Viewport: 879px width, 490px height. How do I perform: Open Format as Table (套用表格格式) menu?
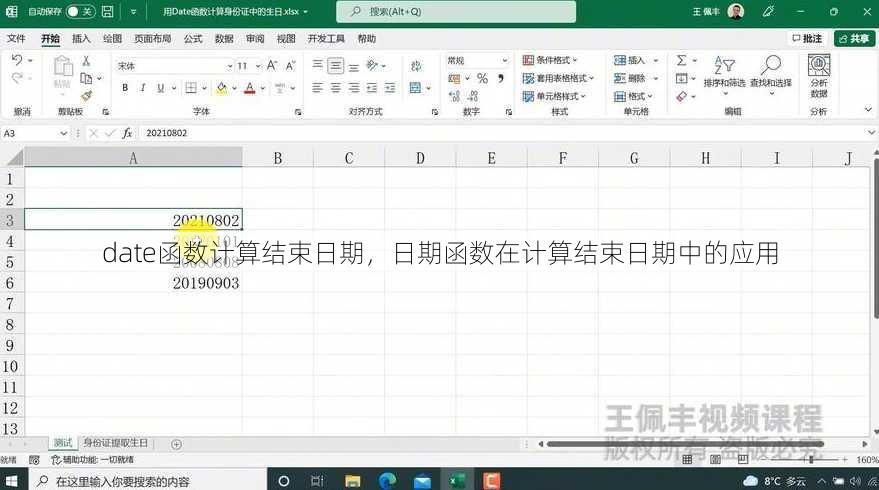pyautogui.click(x=558, y=78)
